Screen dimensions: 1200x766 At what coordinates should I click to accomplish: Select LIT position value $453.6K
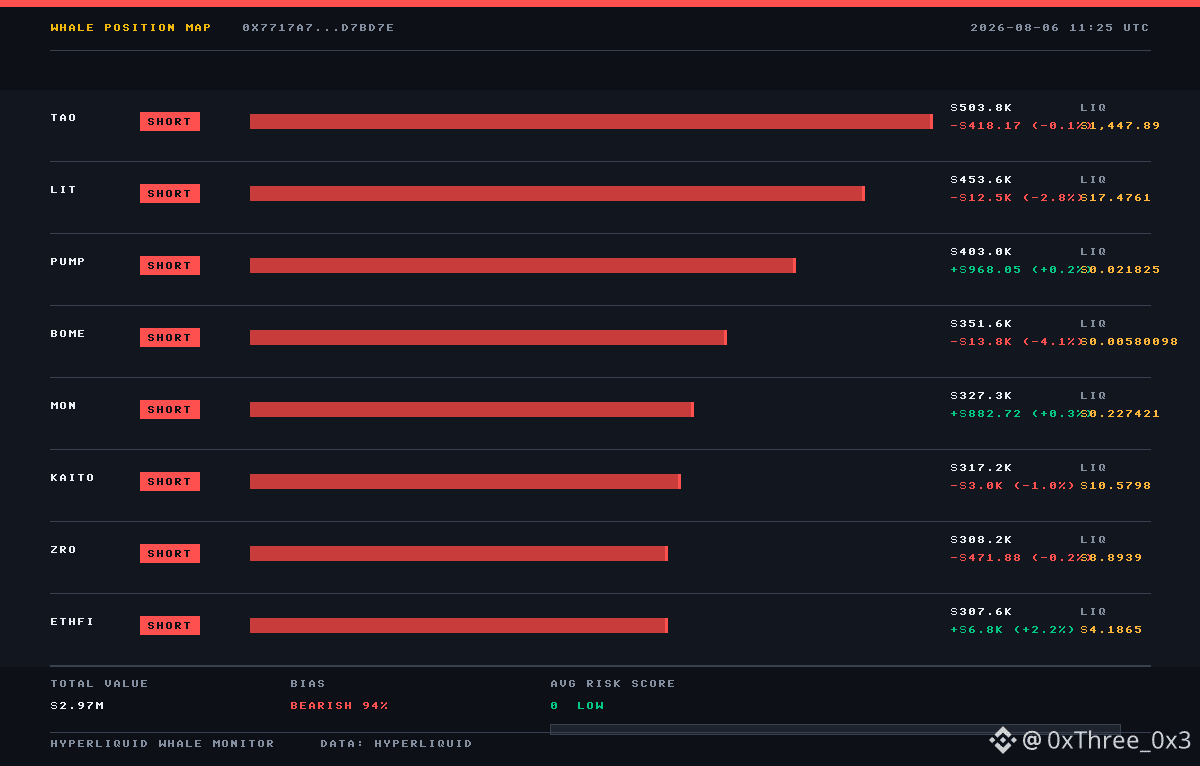click(x=981, y=180)
